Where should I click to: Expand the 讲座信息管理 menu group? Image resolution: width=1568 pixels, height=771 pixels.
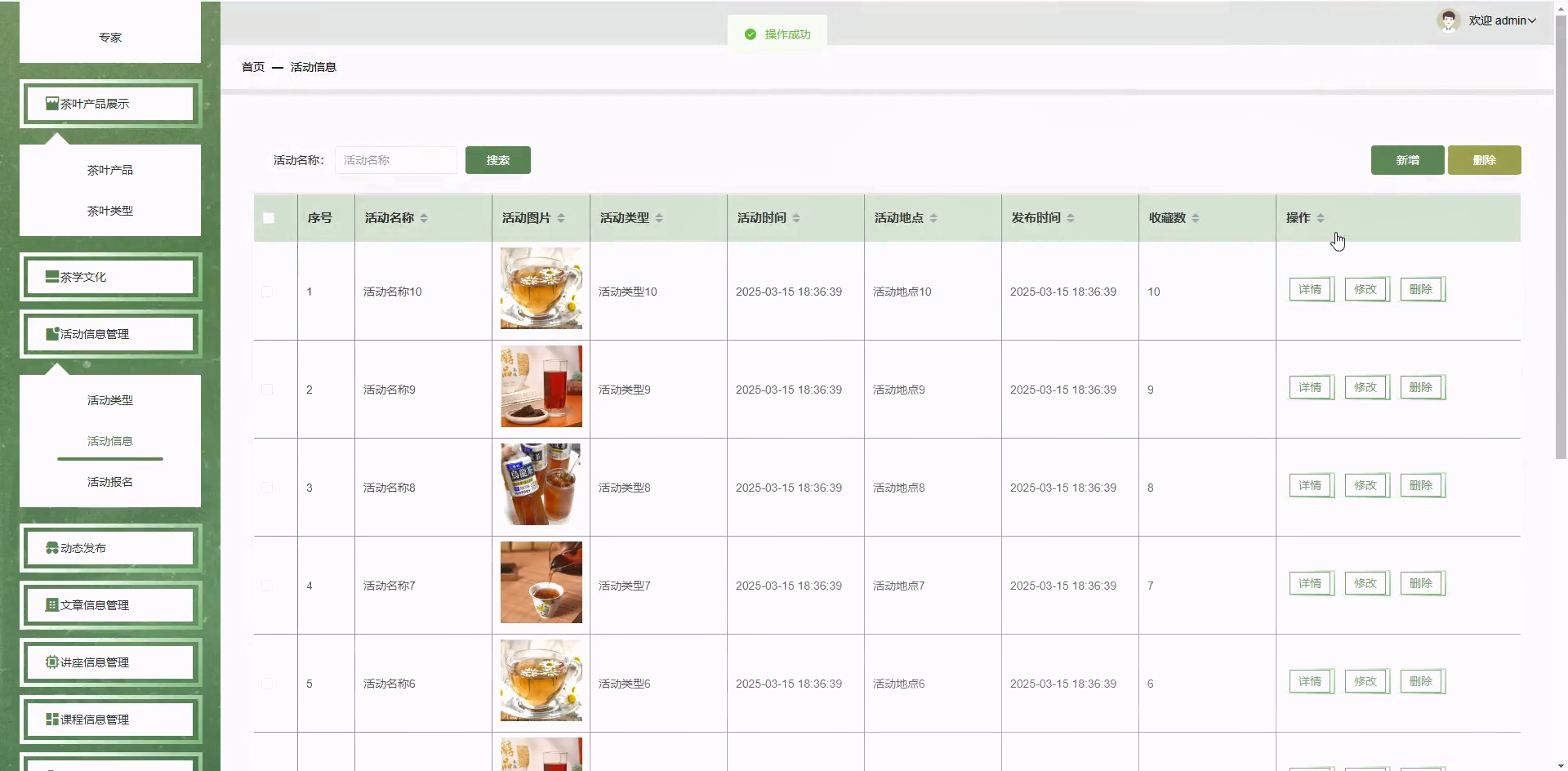(x=110, y=662)
